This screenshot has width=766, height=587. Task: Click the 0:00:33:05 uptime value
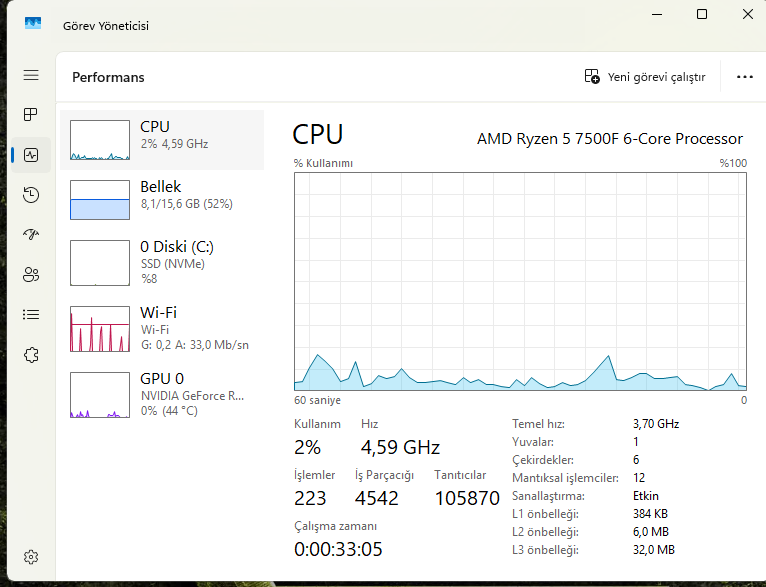tap(338, 549)
